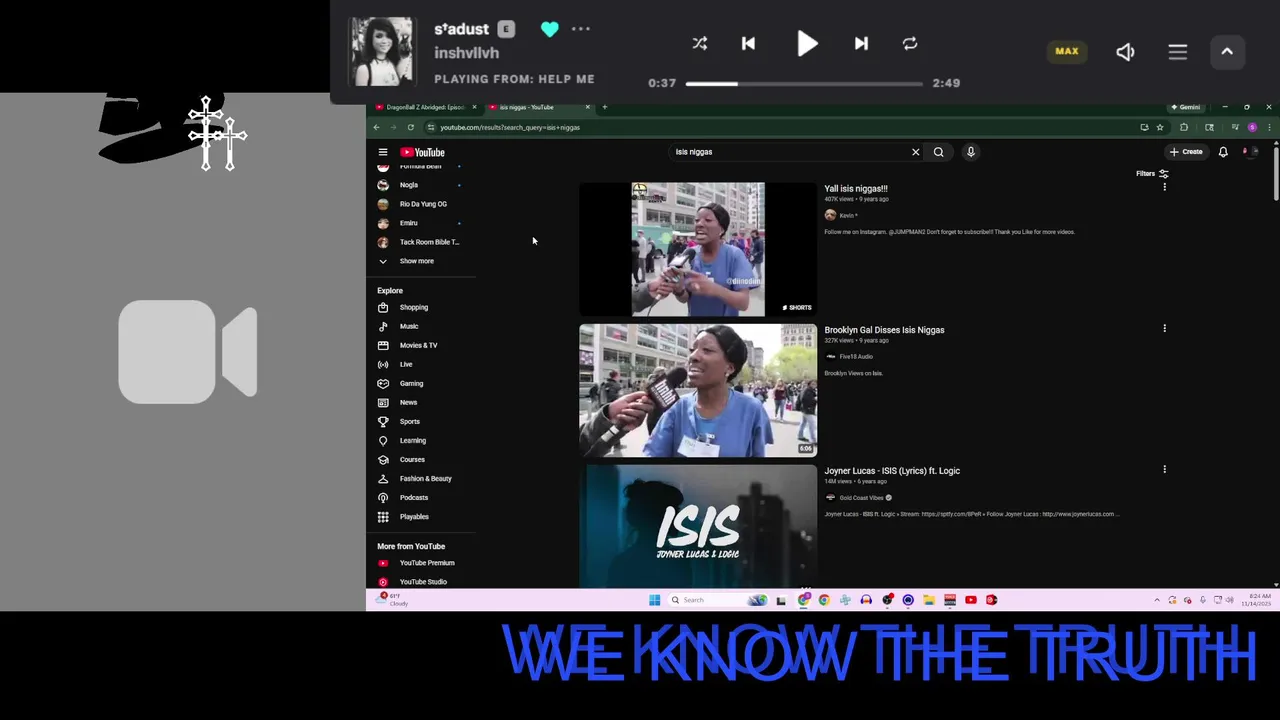Click the Windows taskbar search box

click(x=717, y=600)
